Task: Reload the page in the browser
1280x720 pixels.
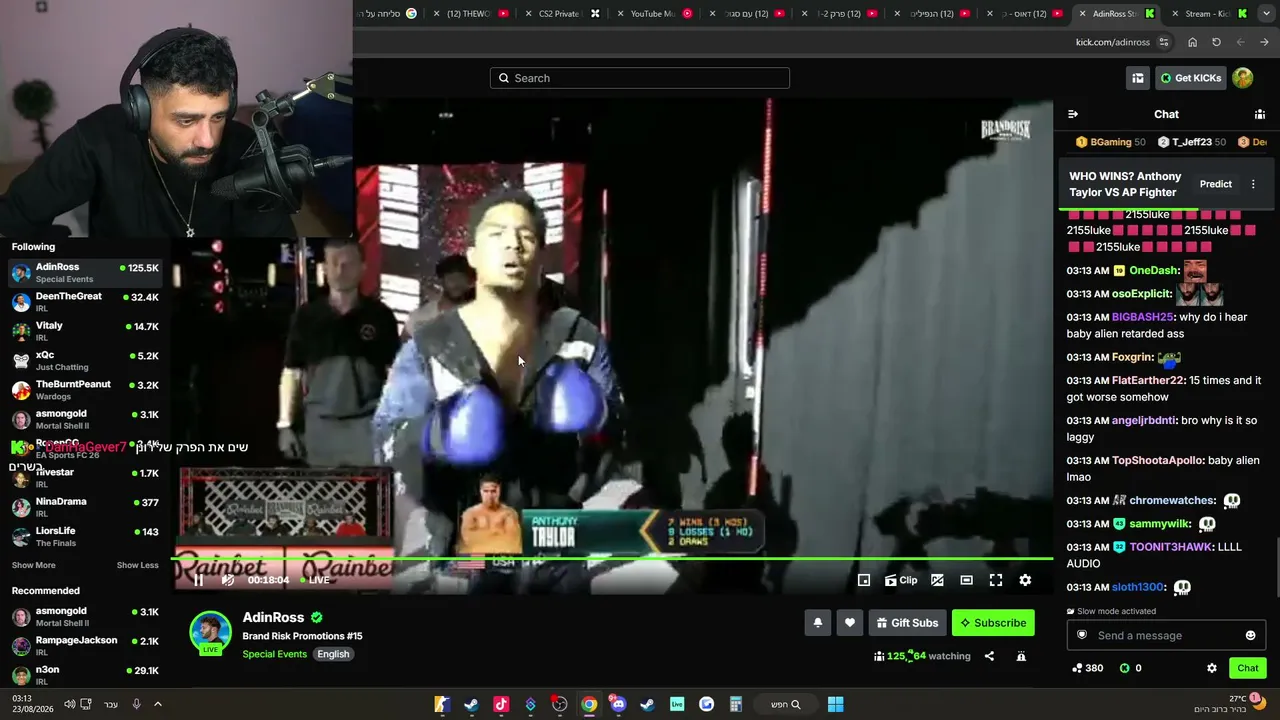Action: (1216, 42)
